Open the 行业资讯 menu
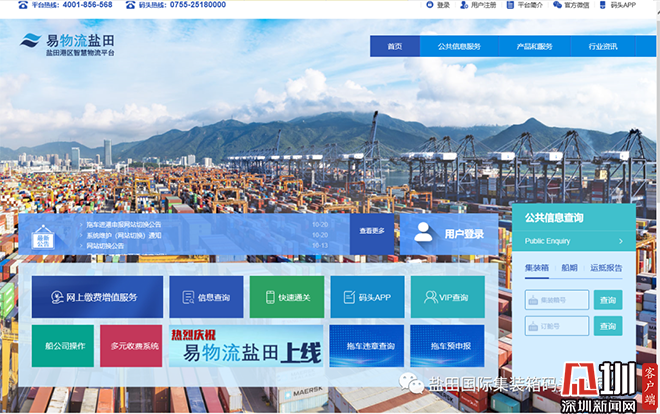 pyautogui.click(x=603, y=47)
